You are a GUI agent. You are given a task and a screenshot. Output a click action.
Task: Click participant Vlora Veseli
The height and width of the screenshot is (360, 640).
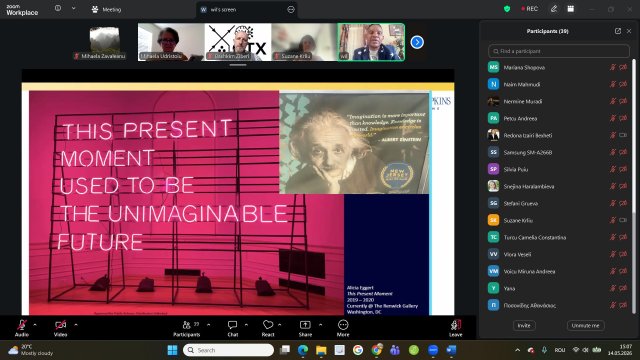(558, 254)
